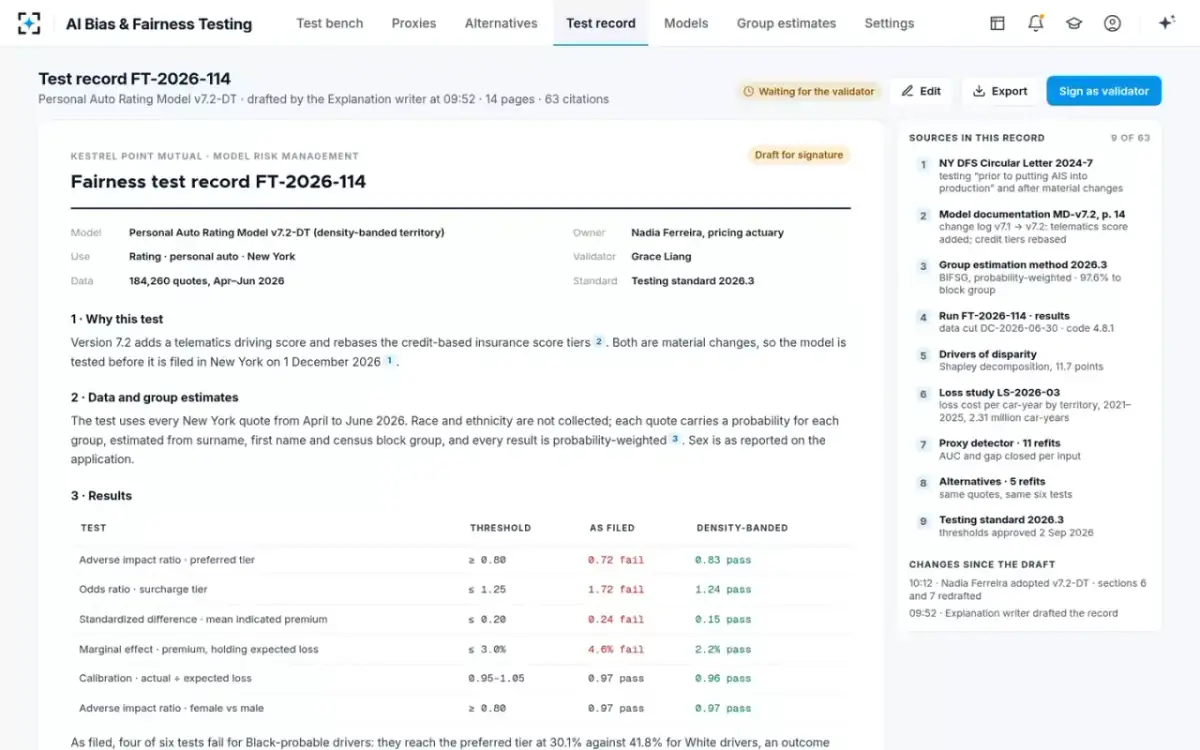Click the Testing standard 2026.3 field value
Viewport: 1200px width, 750px height.
point(692,281)
